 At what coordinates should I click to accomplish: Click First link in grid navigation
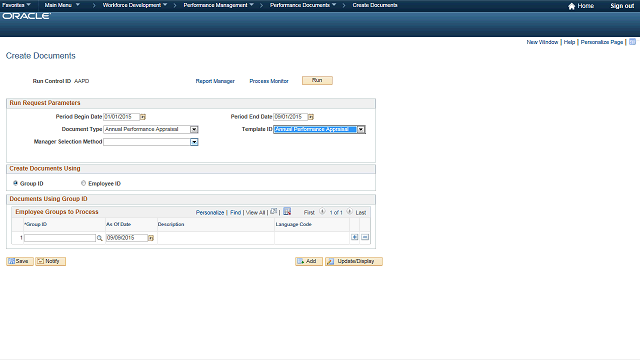coord(309,213)
